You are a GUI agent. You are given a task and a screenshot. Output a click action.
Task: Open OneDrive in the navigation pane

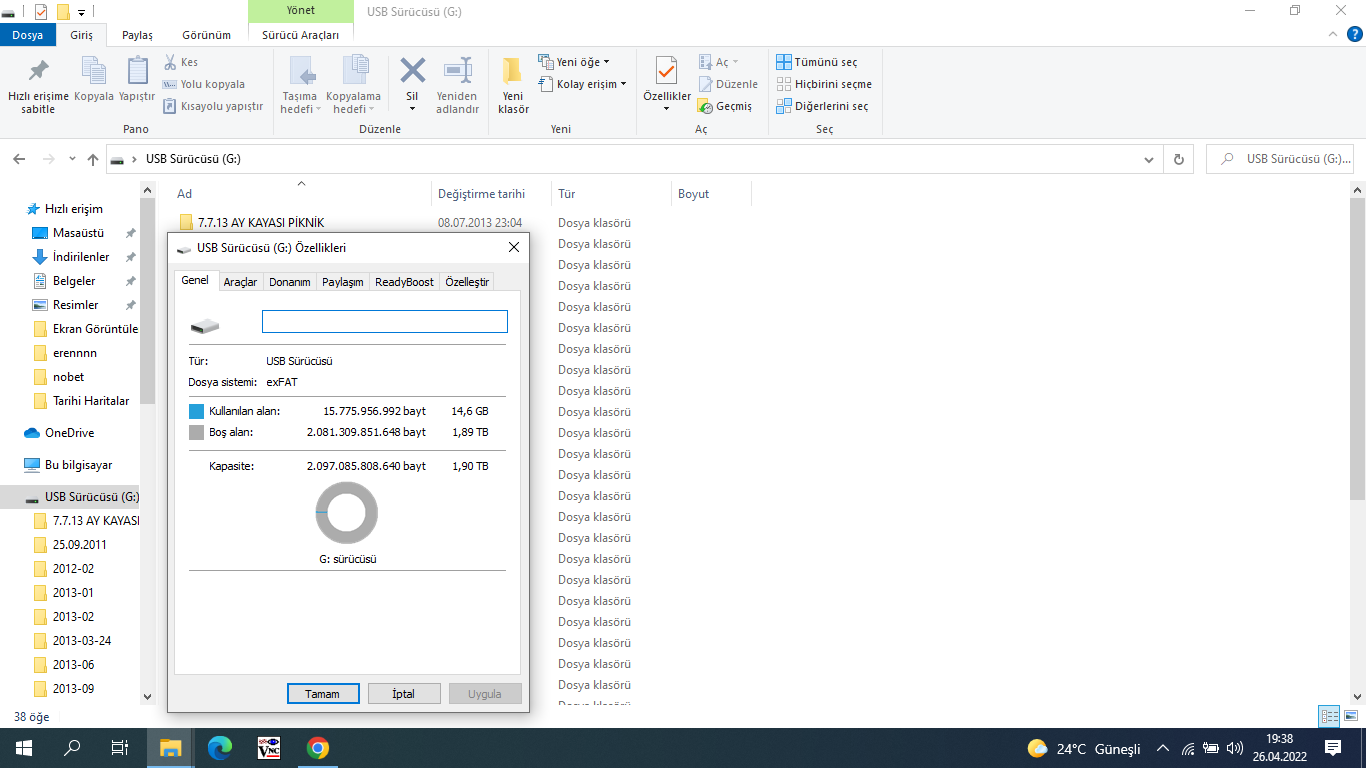69,433
